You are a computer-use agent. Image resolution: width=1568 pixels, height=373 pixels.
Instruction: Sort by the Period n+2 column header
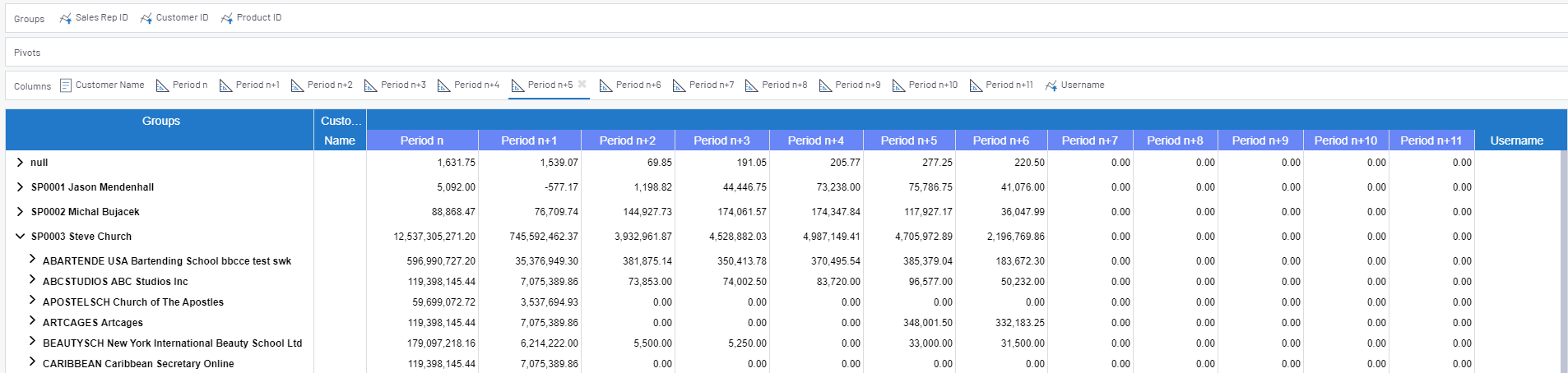coord(627,140)
